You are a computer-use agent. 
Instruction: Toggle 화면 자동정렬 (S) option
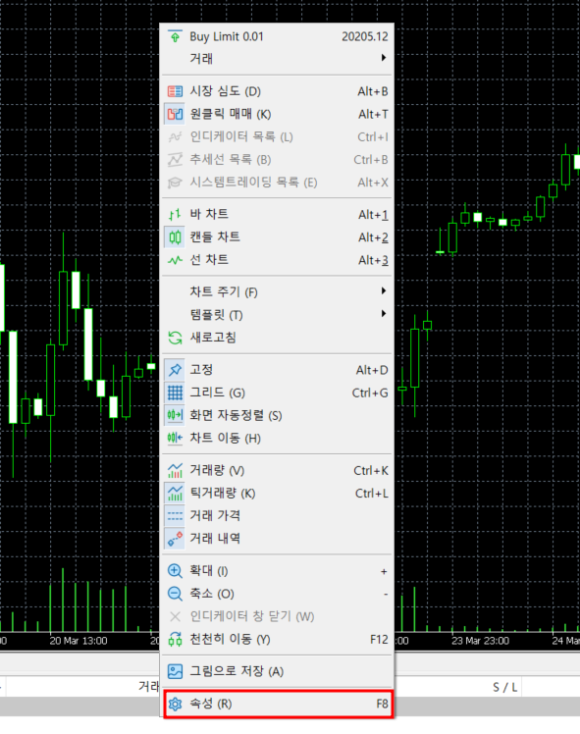pos(277,415)
